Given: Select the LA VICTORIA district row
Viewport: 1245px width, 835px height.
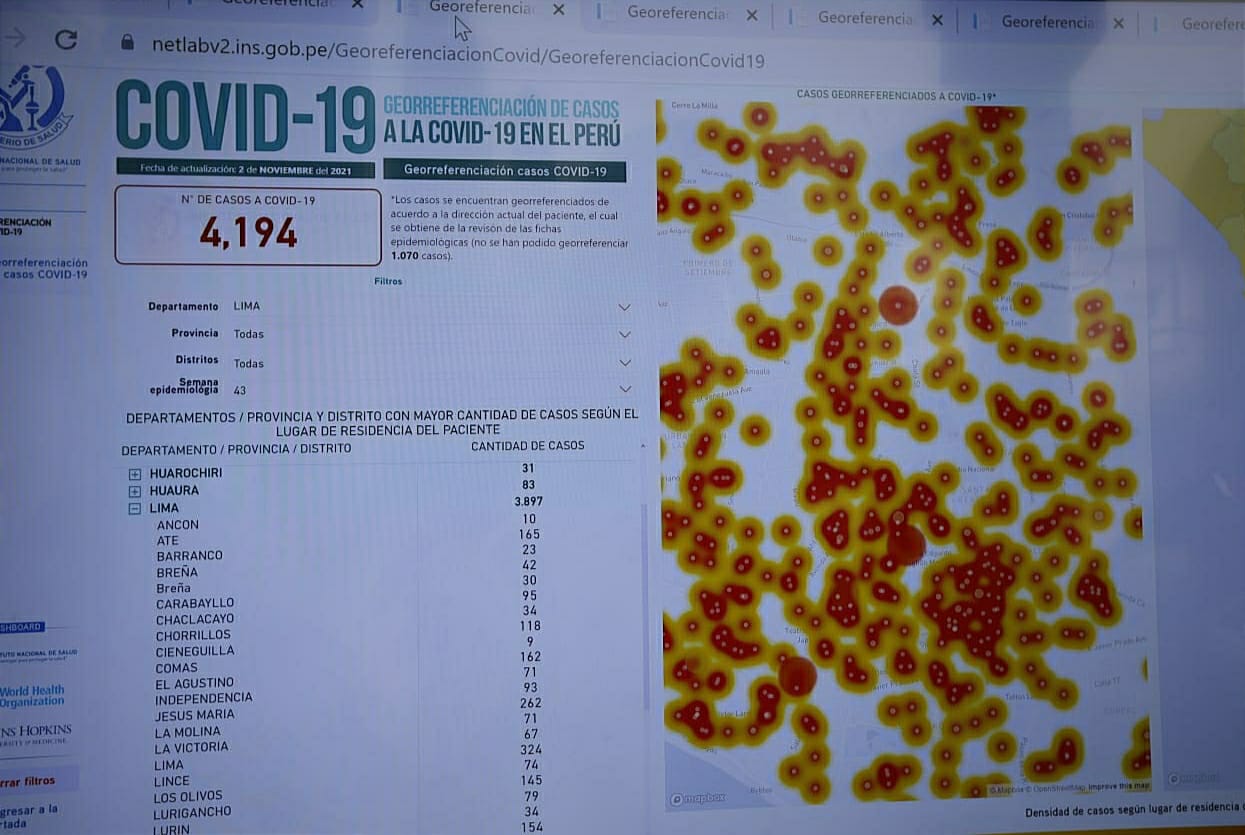Looking at the screenshot, I should pos(191,747).
